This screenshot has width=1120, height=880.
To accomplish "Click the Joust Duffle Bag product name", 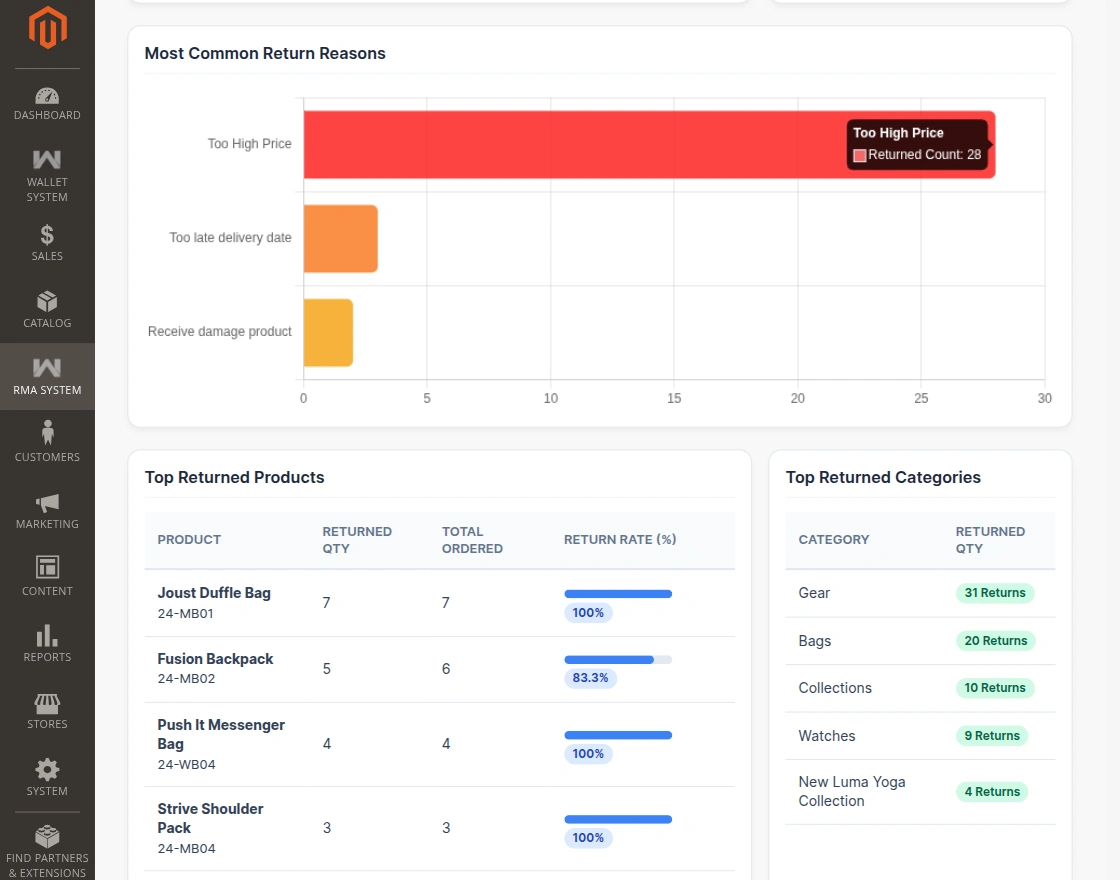I will [x=214, y=593].
